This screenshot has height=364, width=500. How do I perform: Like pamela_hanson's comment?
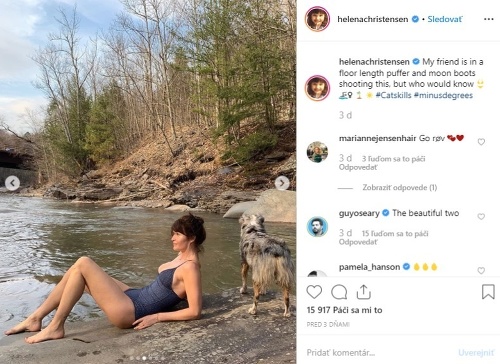tap(481, 270)
